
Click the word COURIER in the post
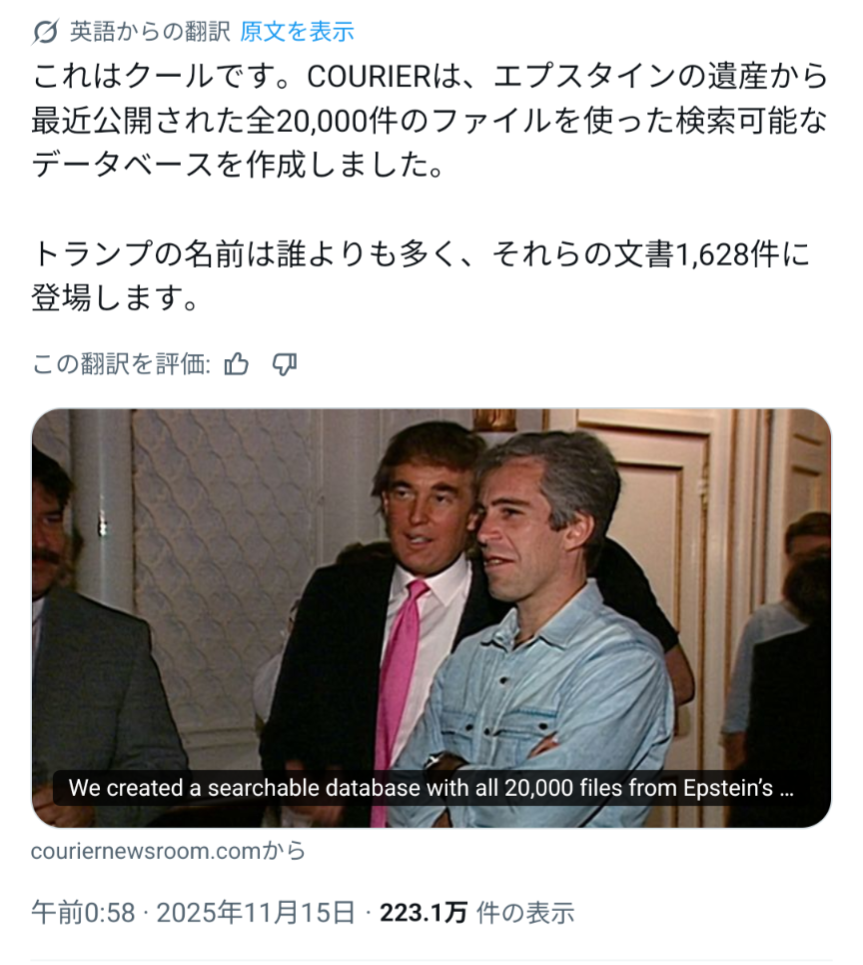[369, 77]
